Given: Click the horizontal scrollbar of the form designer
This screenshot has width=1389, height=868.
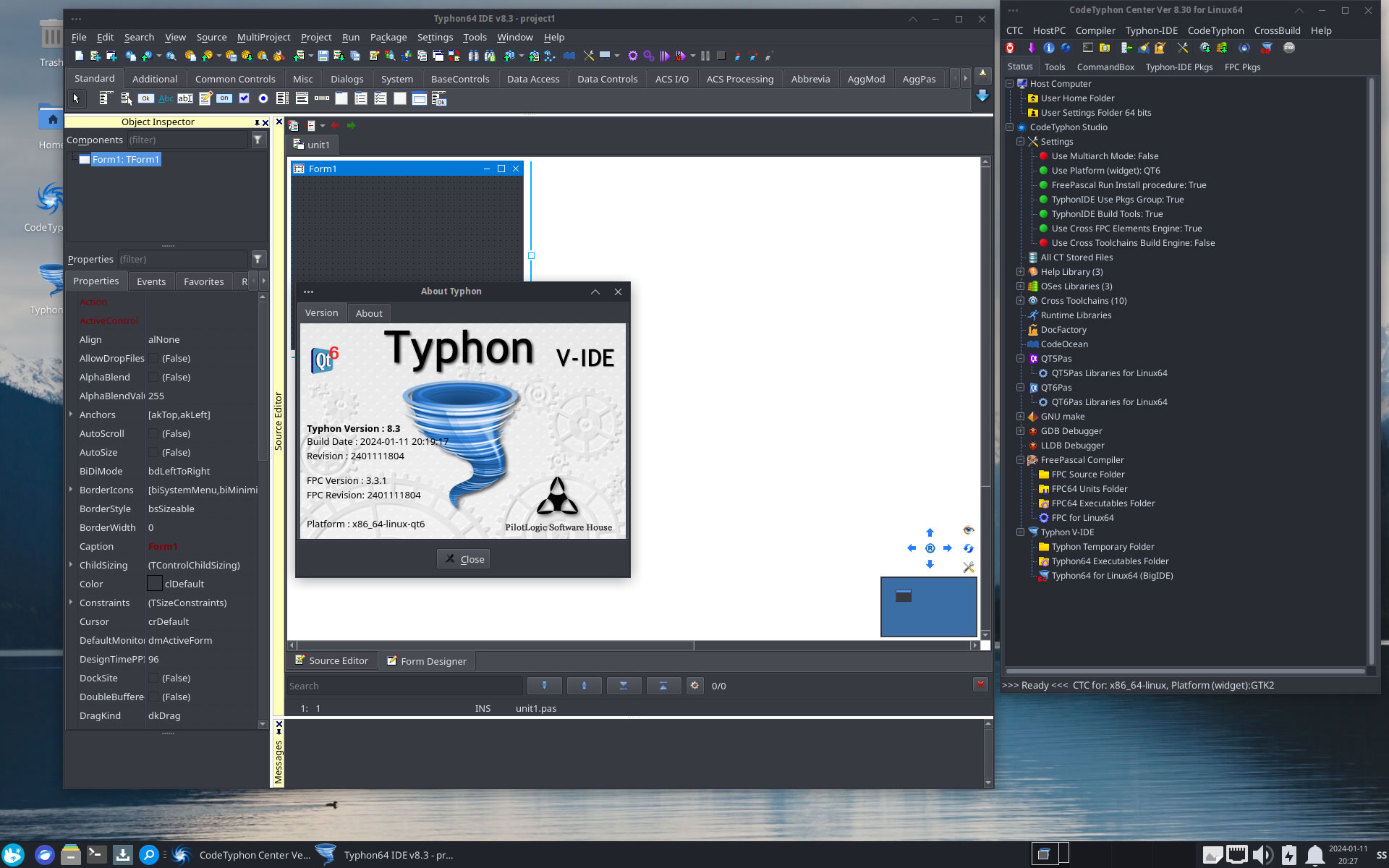Looking at the screenshot, I should [634, 645].
